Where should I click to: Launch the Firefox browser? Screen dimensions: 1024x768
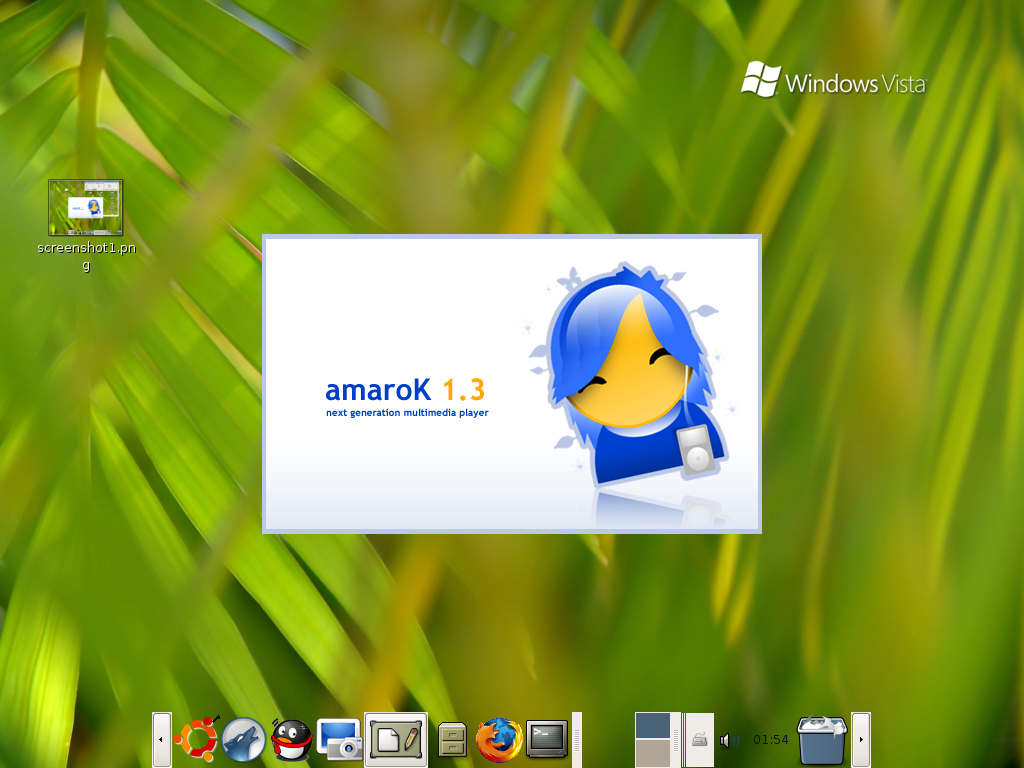pyautogui.click(x=499, y=739)
